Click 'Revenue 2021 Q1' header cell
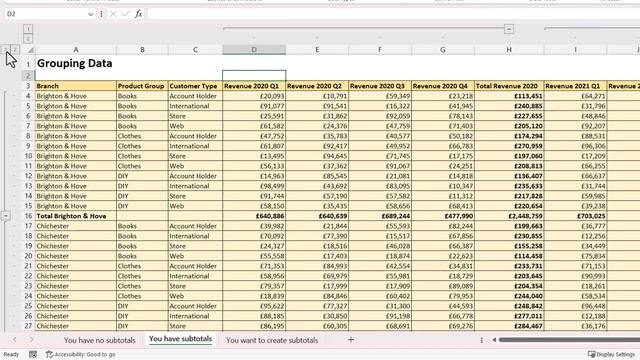This screenshot has height=360, width=640. tap(576, 86)
